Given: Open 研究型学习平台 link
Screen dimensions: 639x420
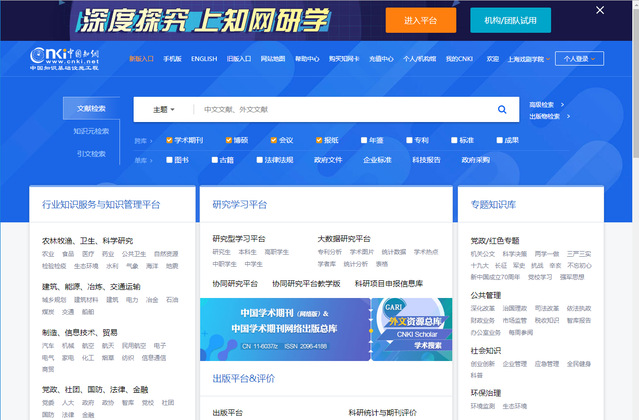Looking at the screenshot, I should point(239,239).
